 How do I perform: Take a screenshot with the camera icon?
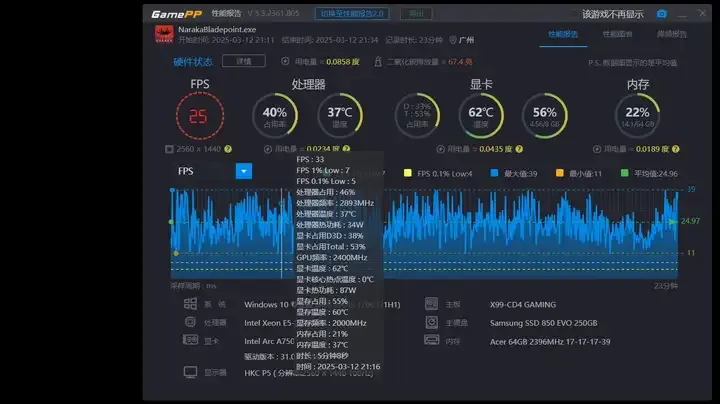[x=661, y=14]
